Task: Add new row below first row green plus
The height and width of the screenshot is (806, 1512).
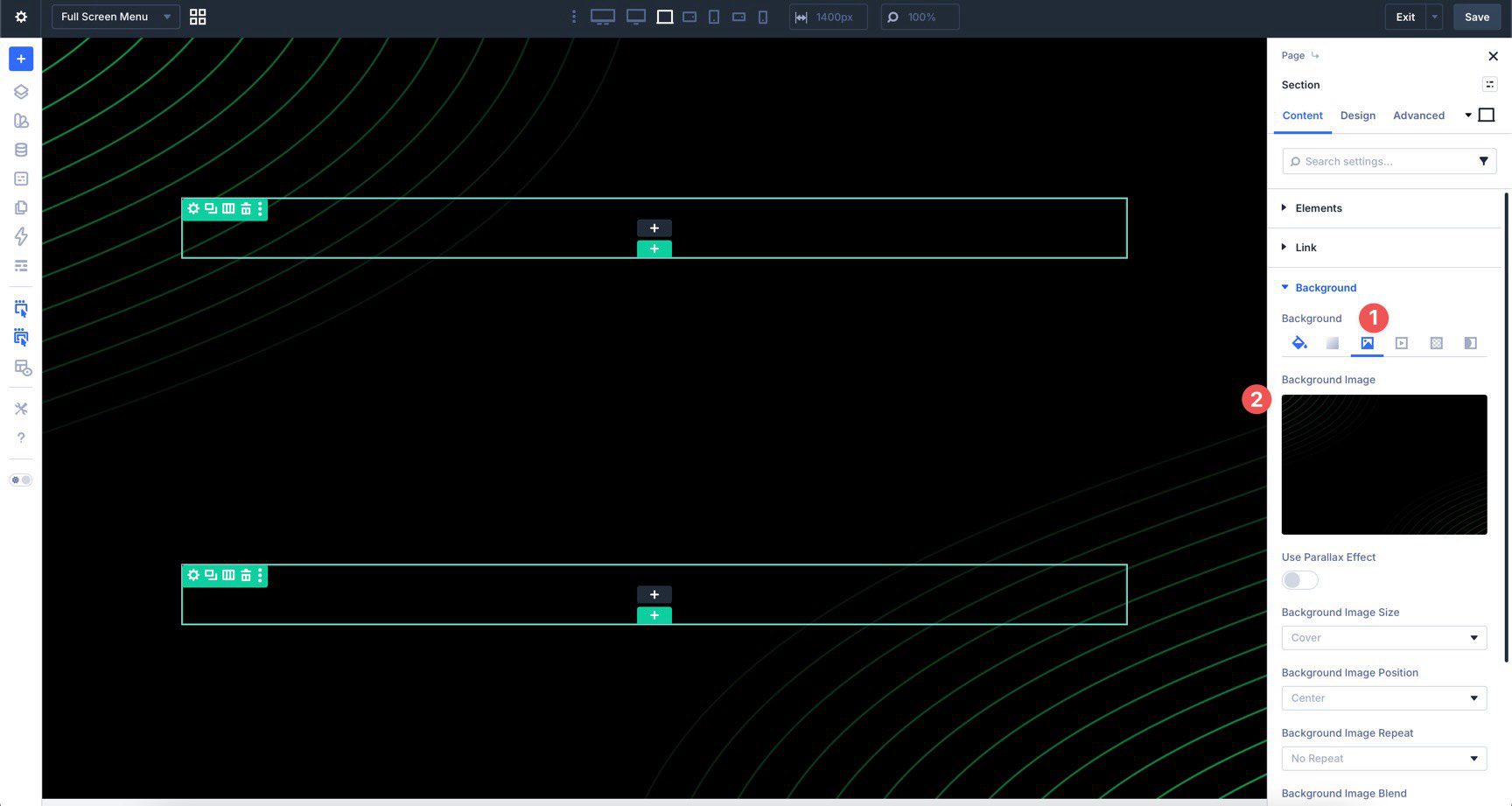Action: coord(654,249)
